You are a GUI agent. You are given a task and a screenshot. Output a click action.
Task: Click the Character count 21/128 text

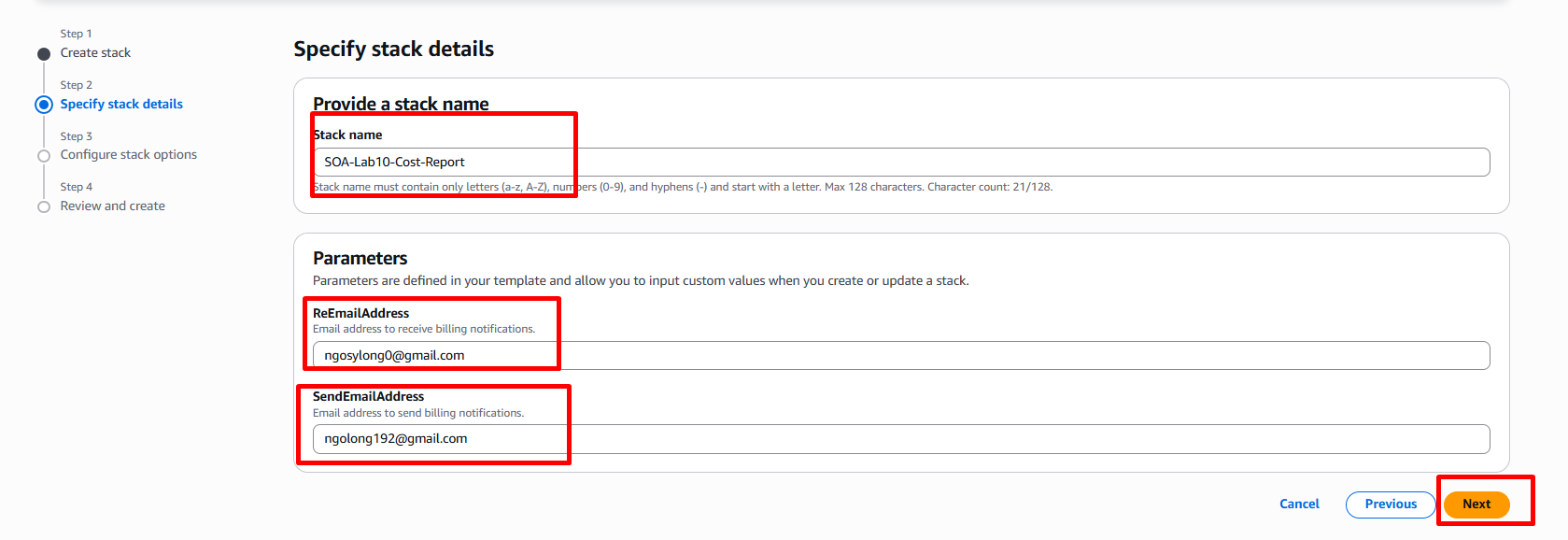tap(990, 188)
